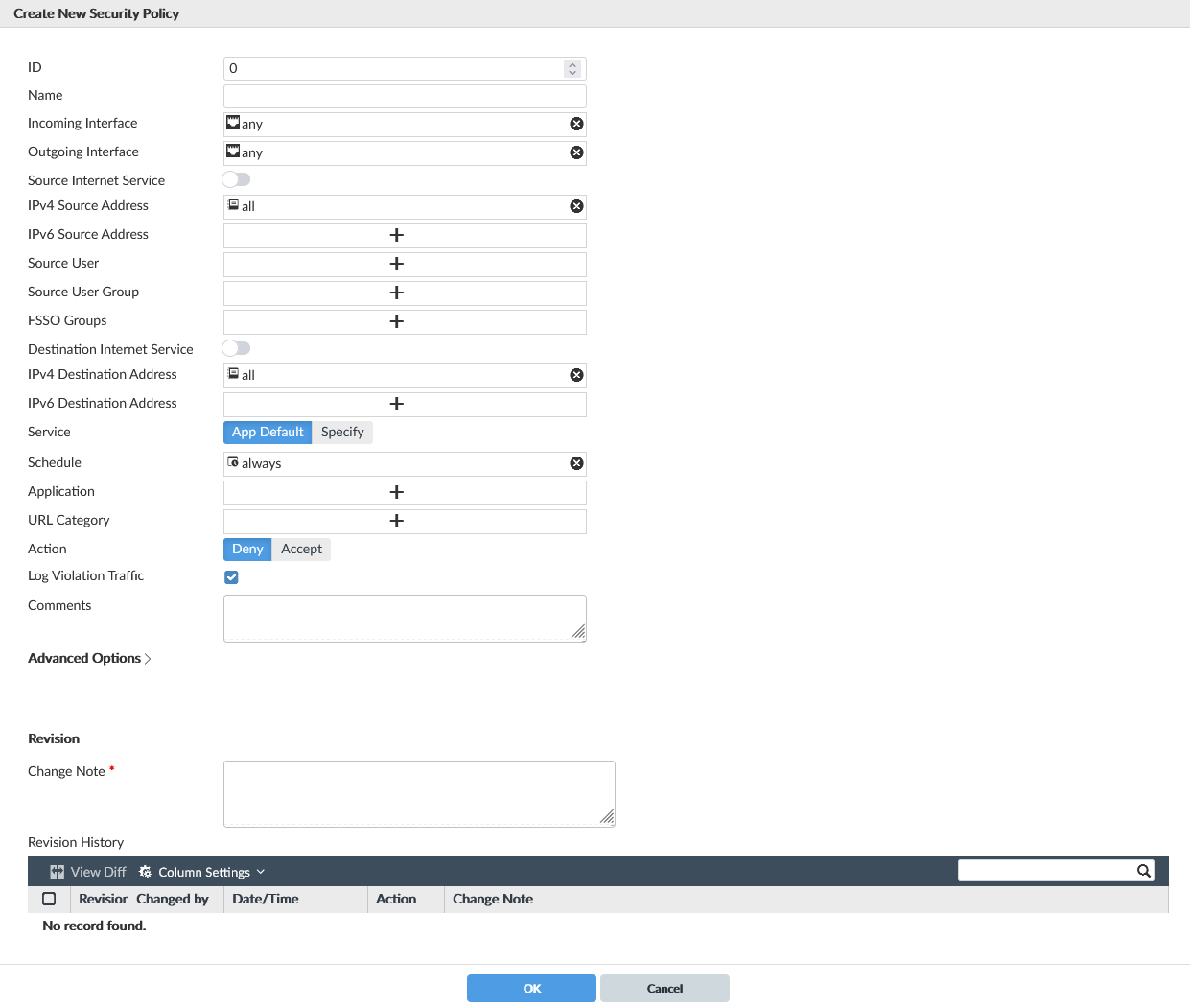Uncheck Log Violation Traffic checkbox
Screen dimensions: 1190x1008
231,577
